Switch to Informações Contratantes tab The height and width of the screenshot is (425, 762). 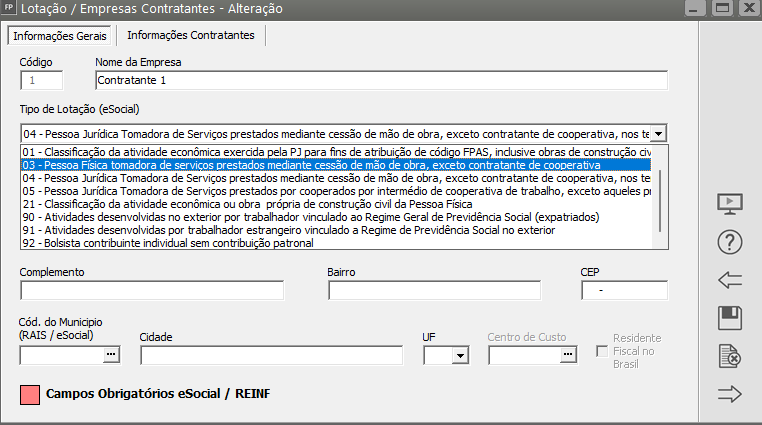click(x=190, y=35)
